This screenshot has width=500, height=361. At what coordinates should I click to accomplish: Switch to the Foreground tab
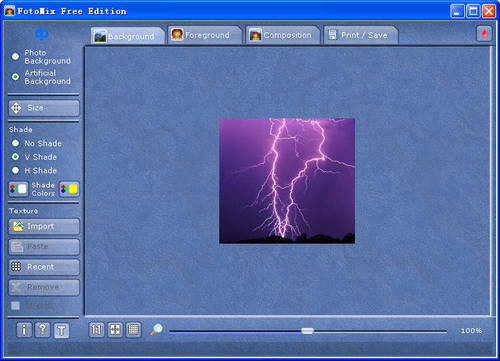(x=205, y=35)
